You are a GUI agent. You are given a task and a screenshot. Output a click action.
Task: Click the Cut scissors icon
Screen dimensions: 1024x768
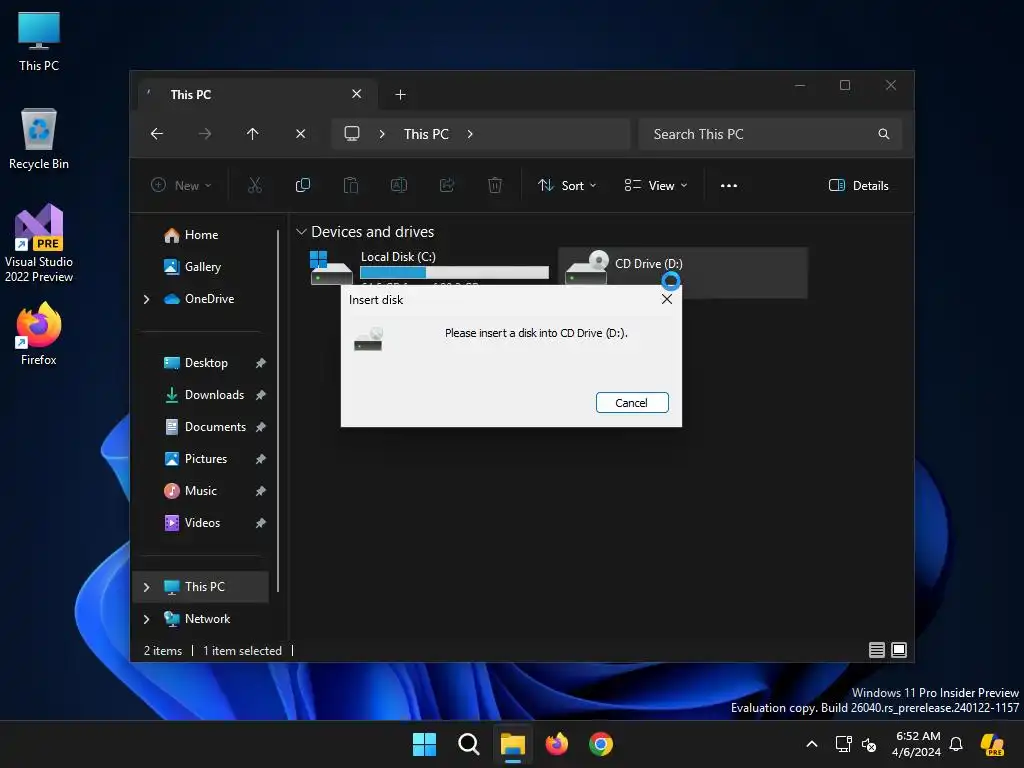point(255,185)
